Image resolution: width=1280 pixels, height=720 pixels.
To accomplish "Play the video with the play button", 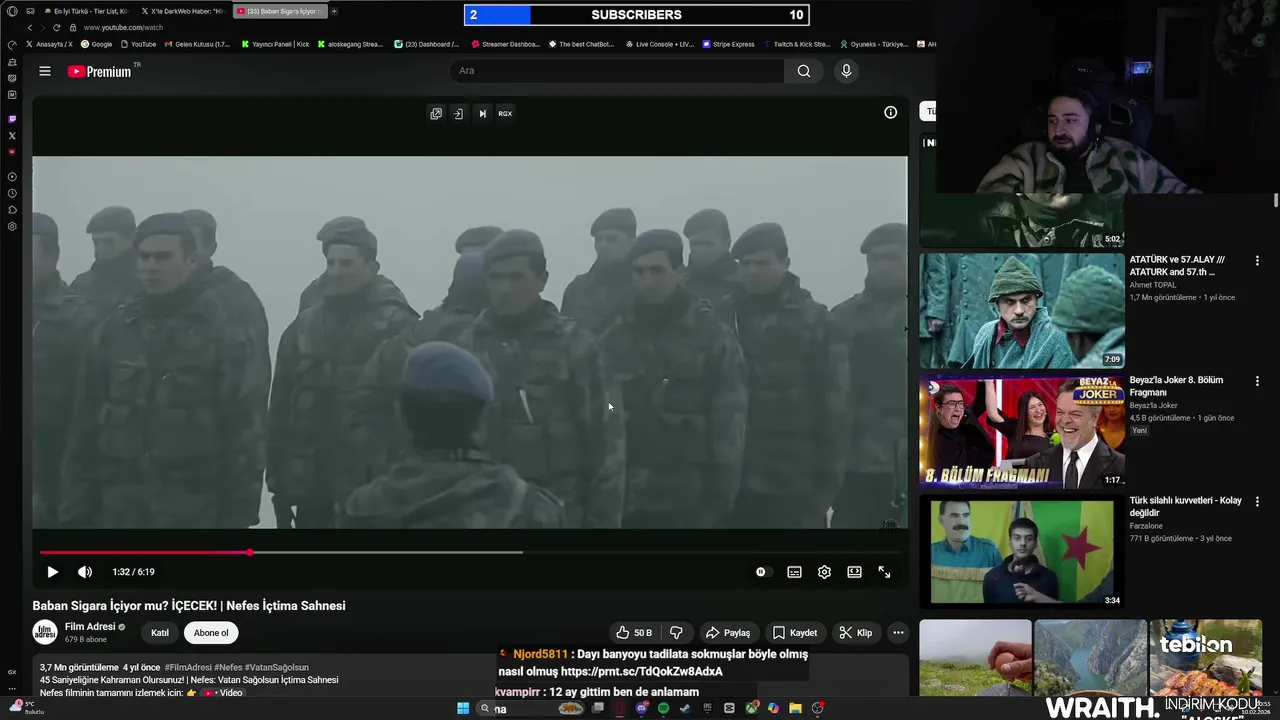I will coord(52,572).
